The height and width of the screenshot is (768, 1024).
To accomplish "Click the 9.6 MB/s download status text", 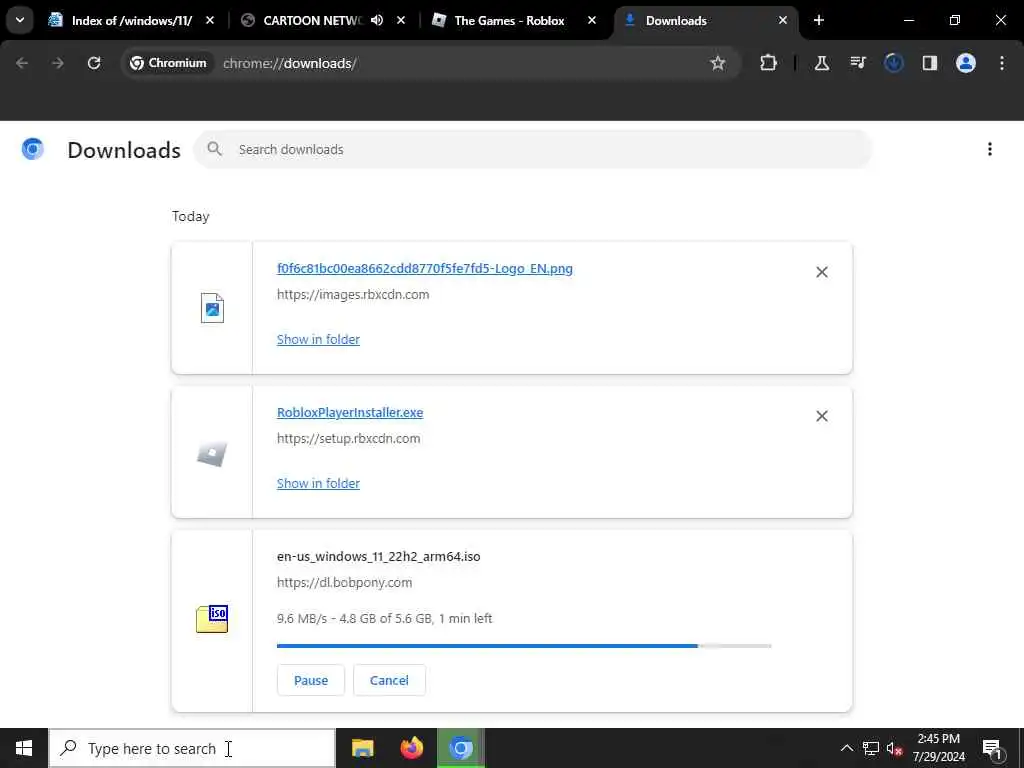I will tap(384, 618).
